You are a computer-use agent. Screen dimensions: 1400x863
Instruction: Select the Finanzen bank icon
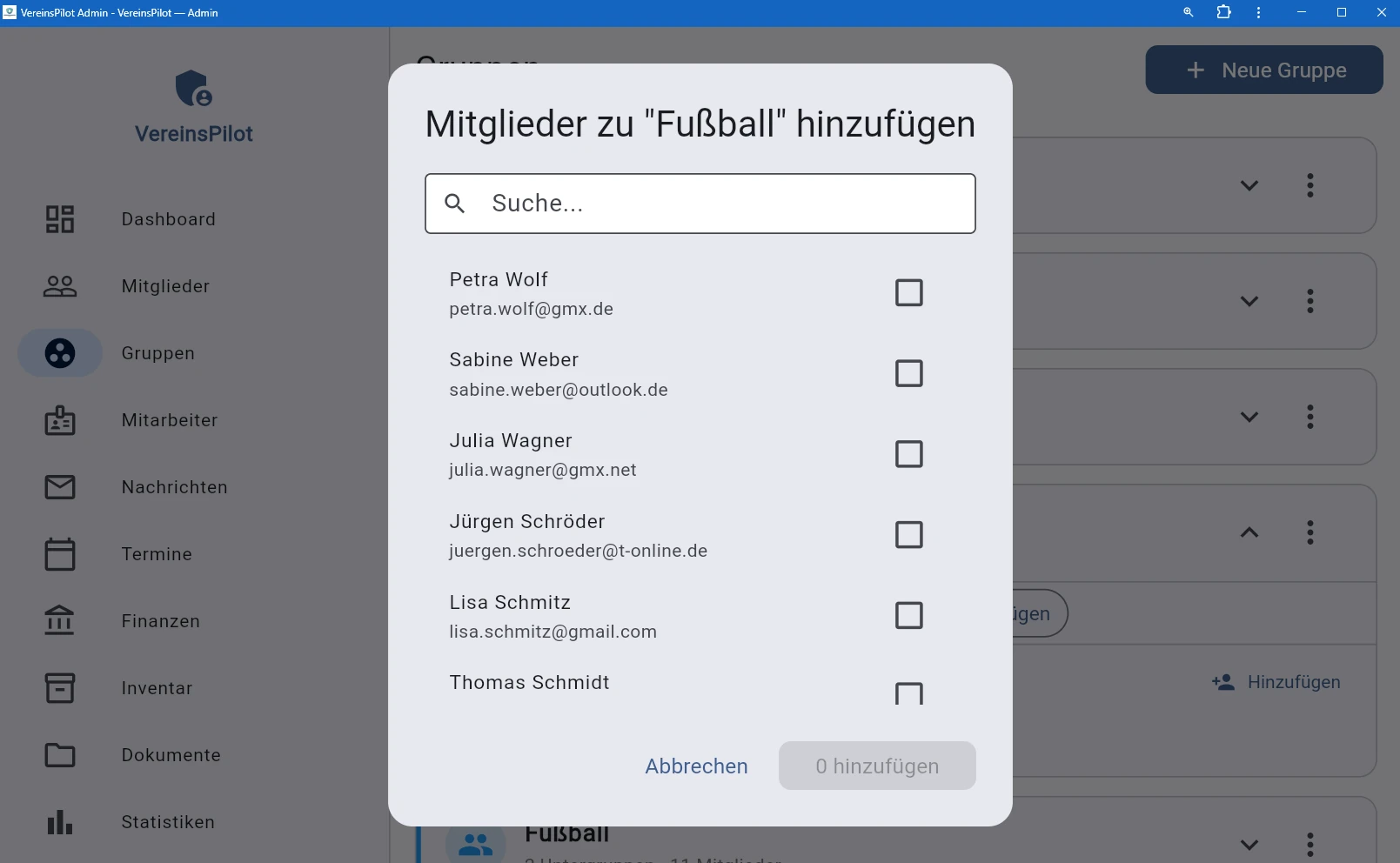click(58, 621)
